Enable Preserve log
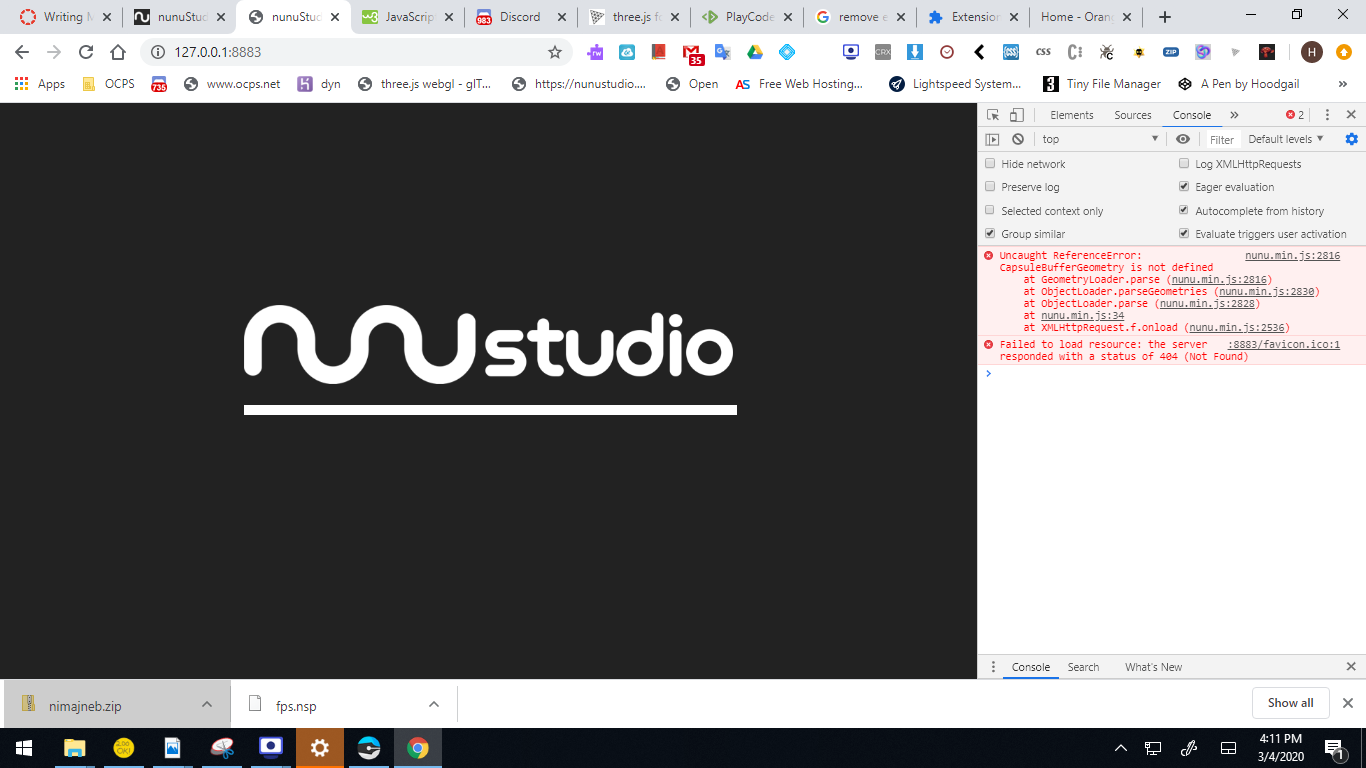The image size is (1366, 768). (x=990, y=186)
